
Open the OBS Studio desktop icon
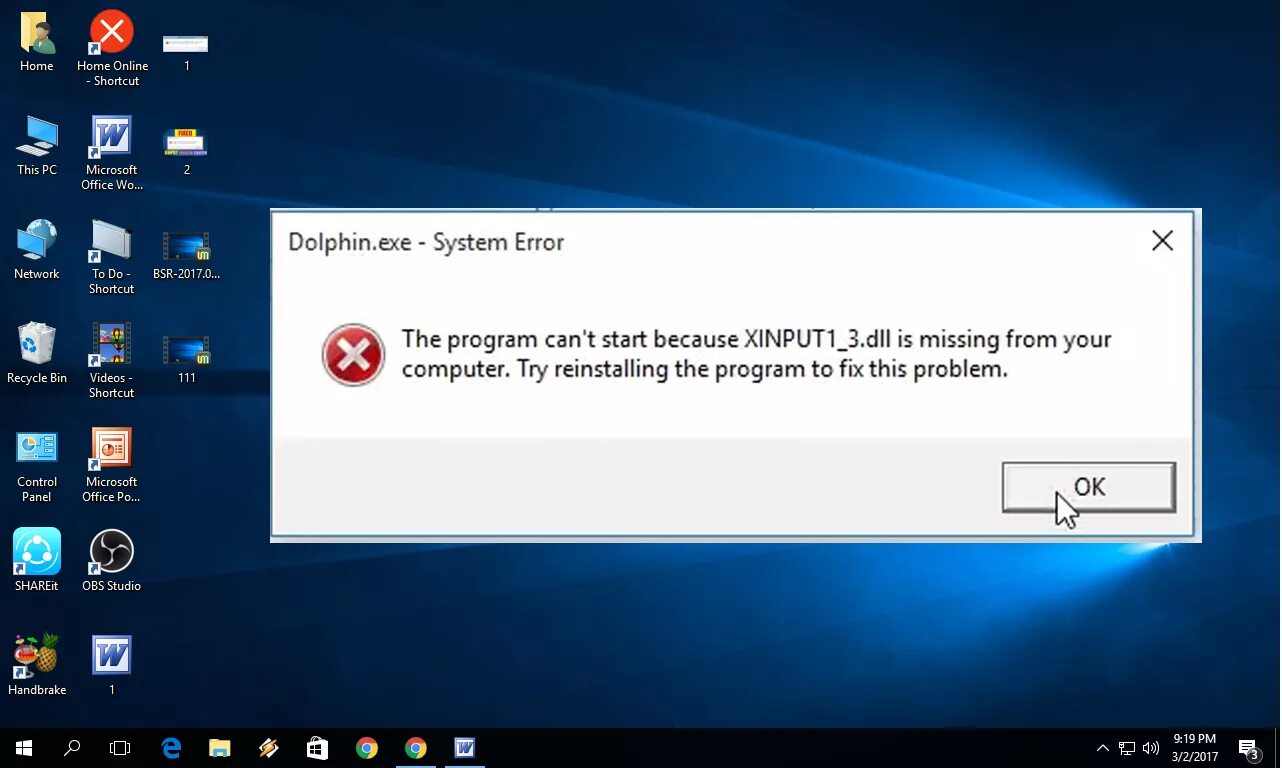pos(111,561)
